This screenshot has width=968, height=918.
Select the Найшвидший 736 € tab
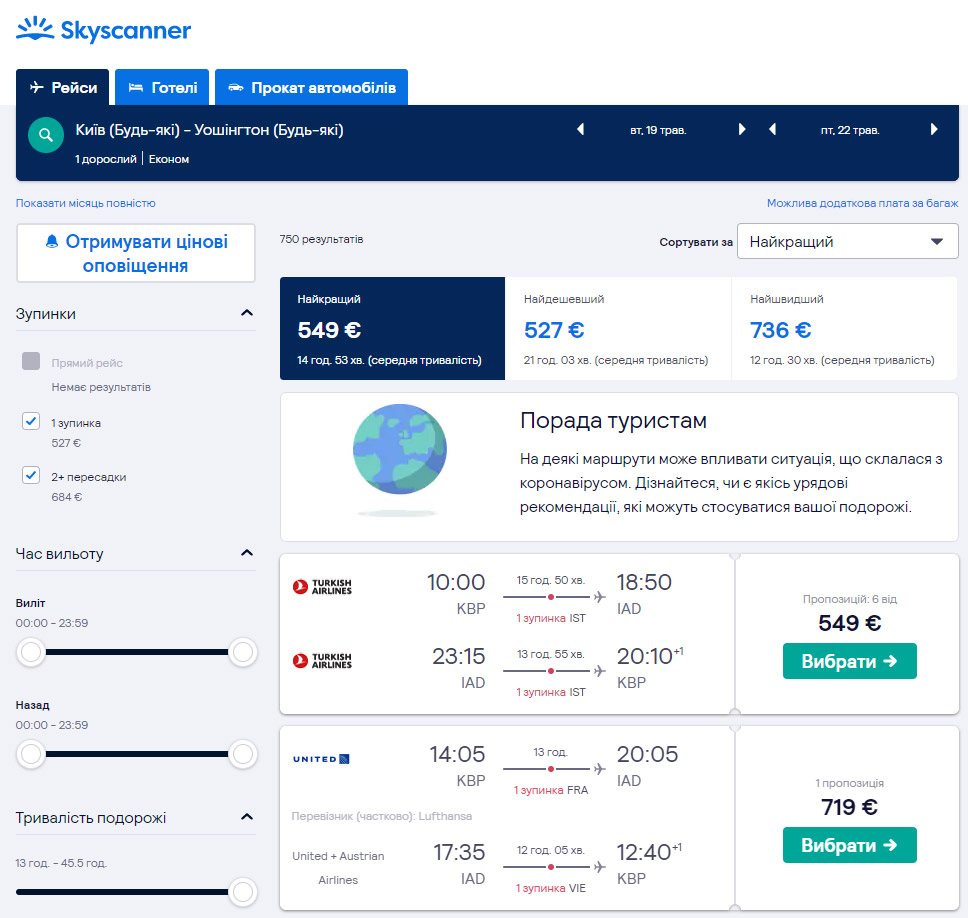click(x=844, y=328)
